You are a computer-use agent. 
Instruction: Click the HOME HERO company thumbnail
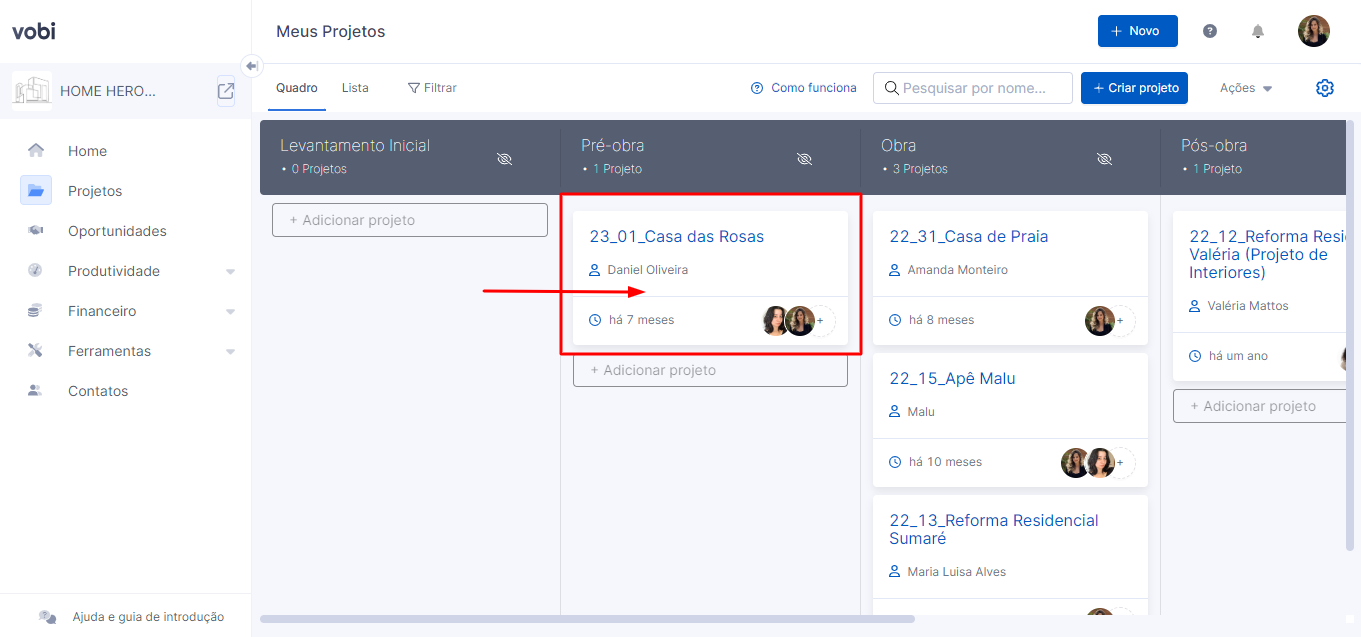click(32, 90)
